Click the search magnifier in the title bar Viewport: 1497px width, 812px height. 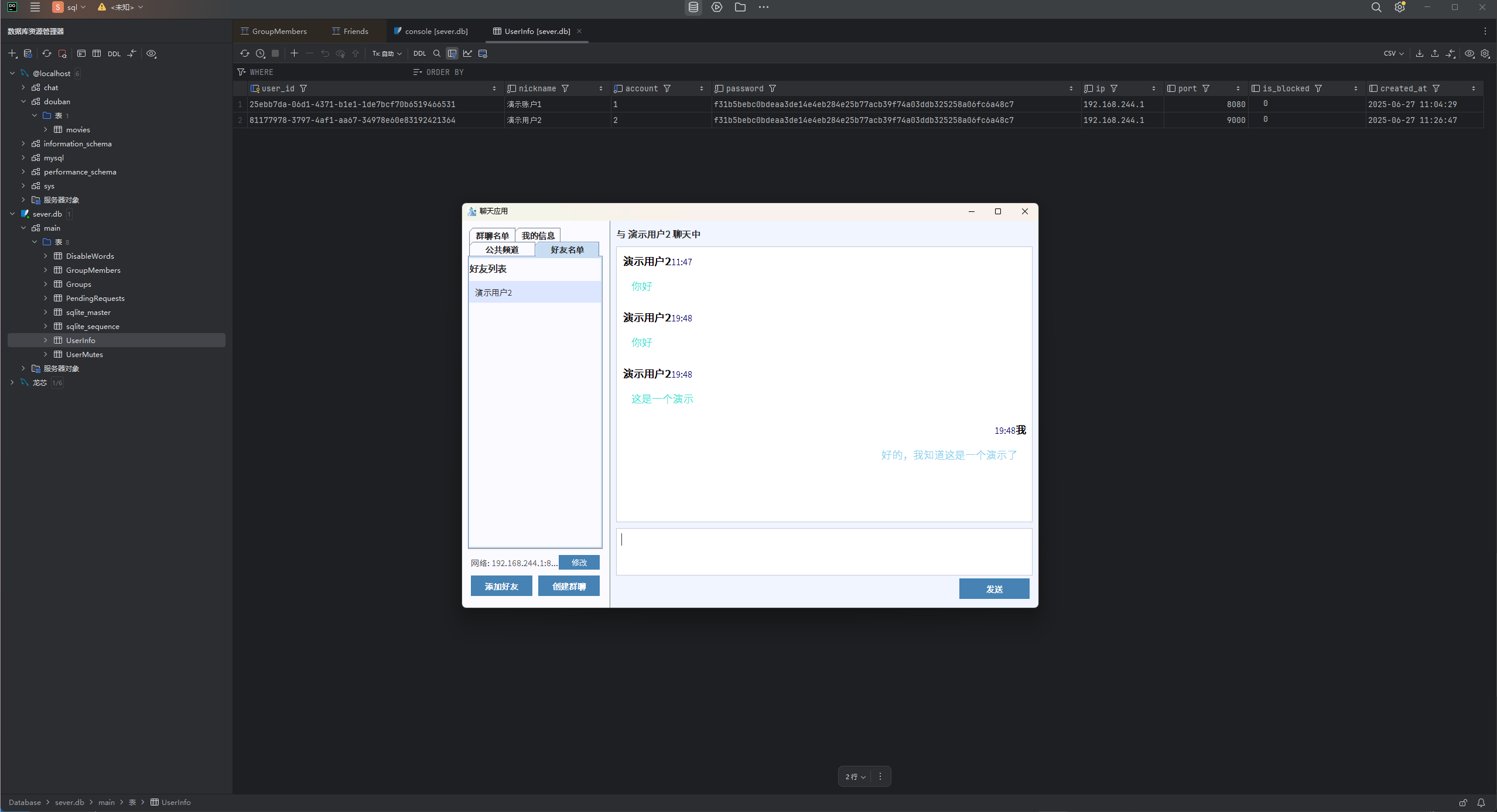[1376, 8]
